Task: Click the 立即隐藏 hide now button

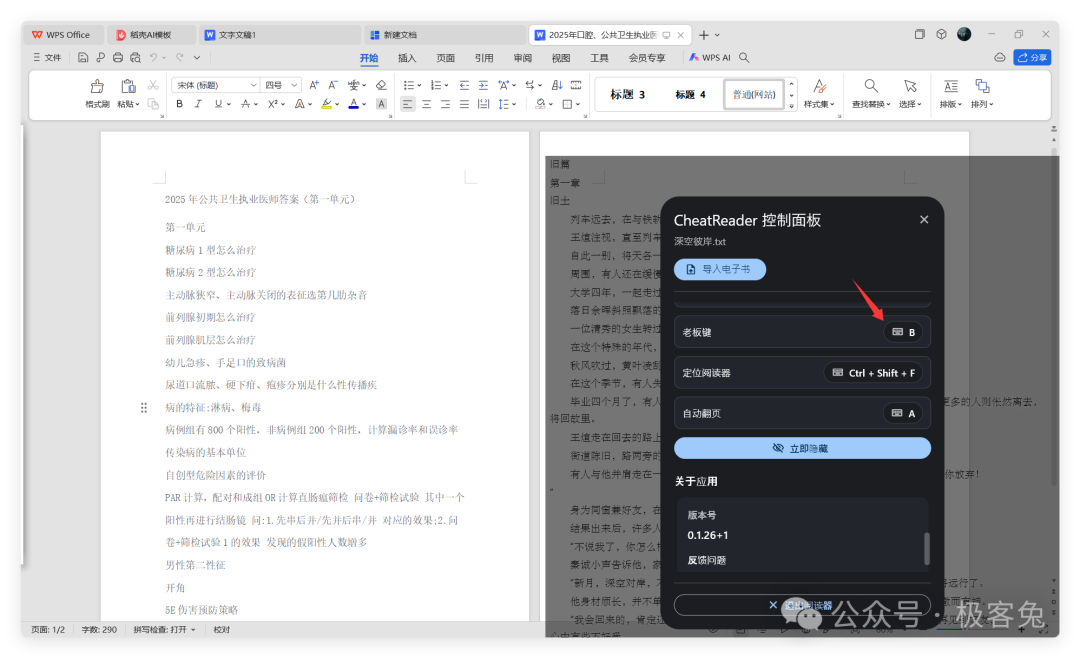Action: (802, 449)
